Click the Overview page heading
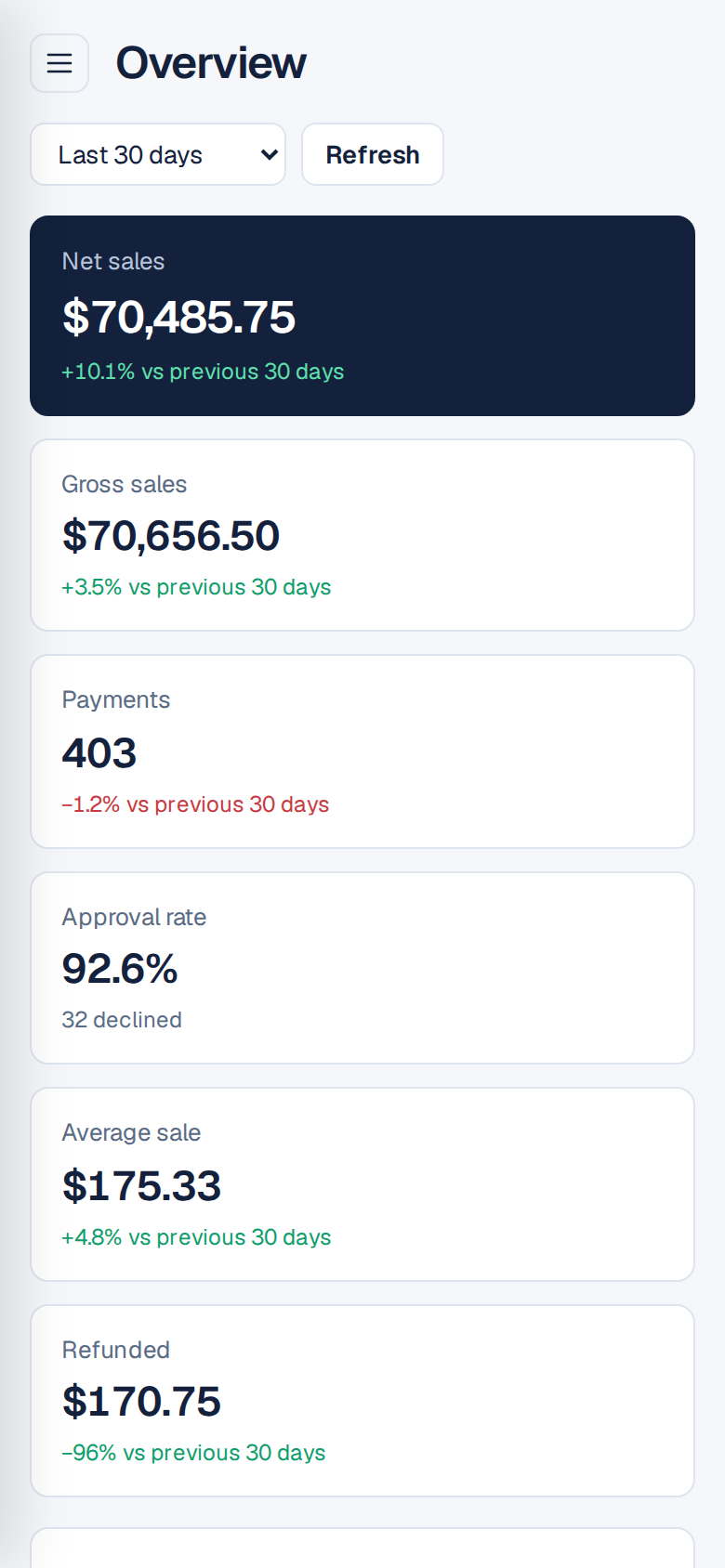The width and height of the screenshot is (725, 1568). click(x=211, y=63)
